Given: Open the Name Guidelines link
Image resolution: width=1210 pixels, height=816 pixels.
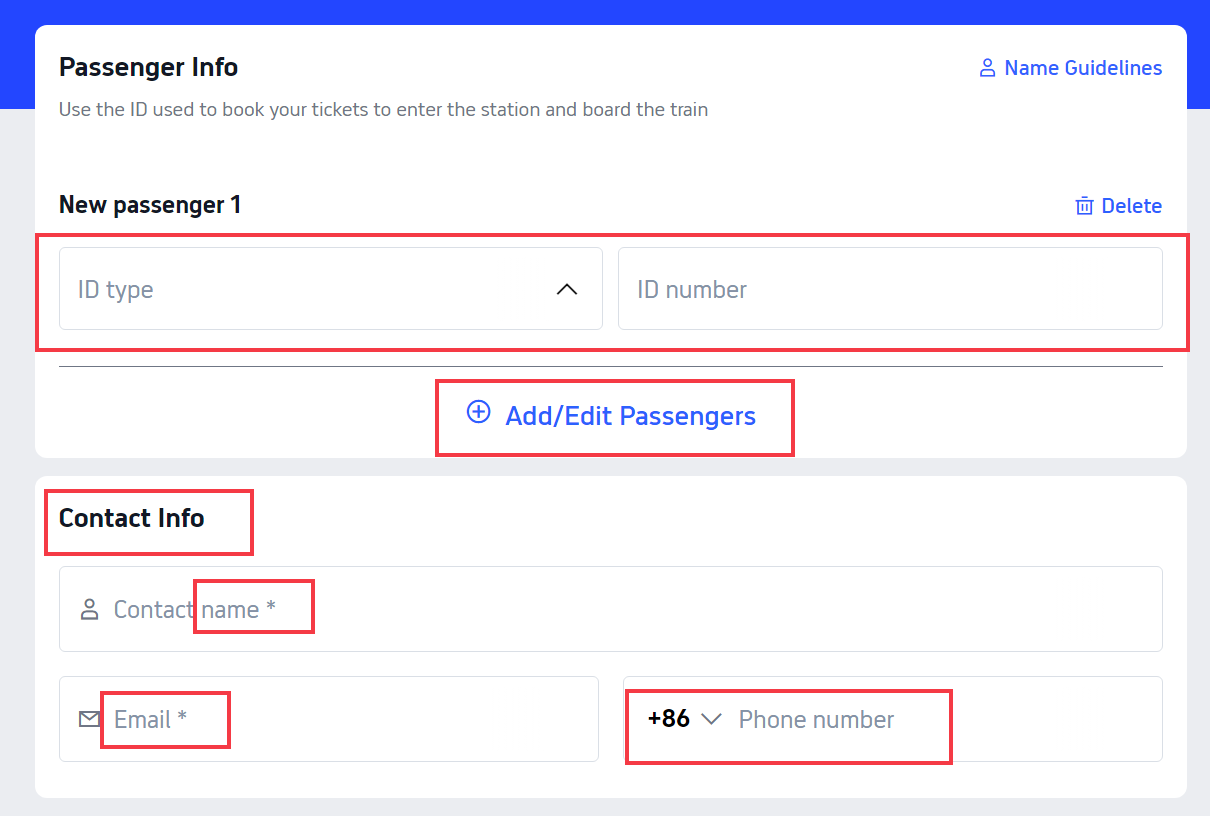Looking at the screenshot, I should (x=1083, y=67).
